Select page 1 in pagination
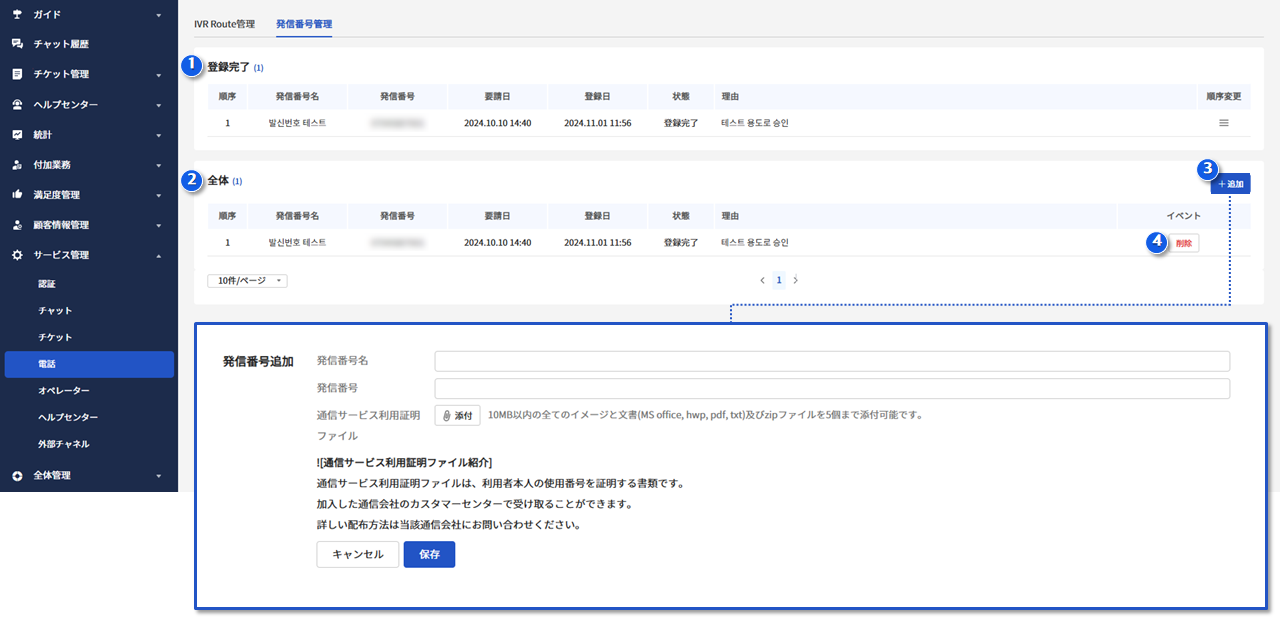1280x619 pixels. [x=779, y=281]
